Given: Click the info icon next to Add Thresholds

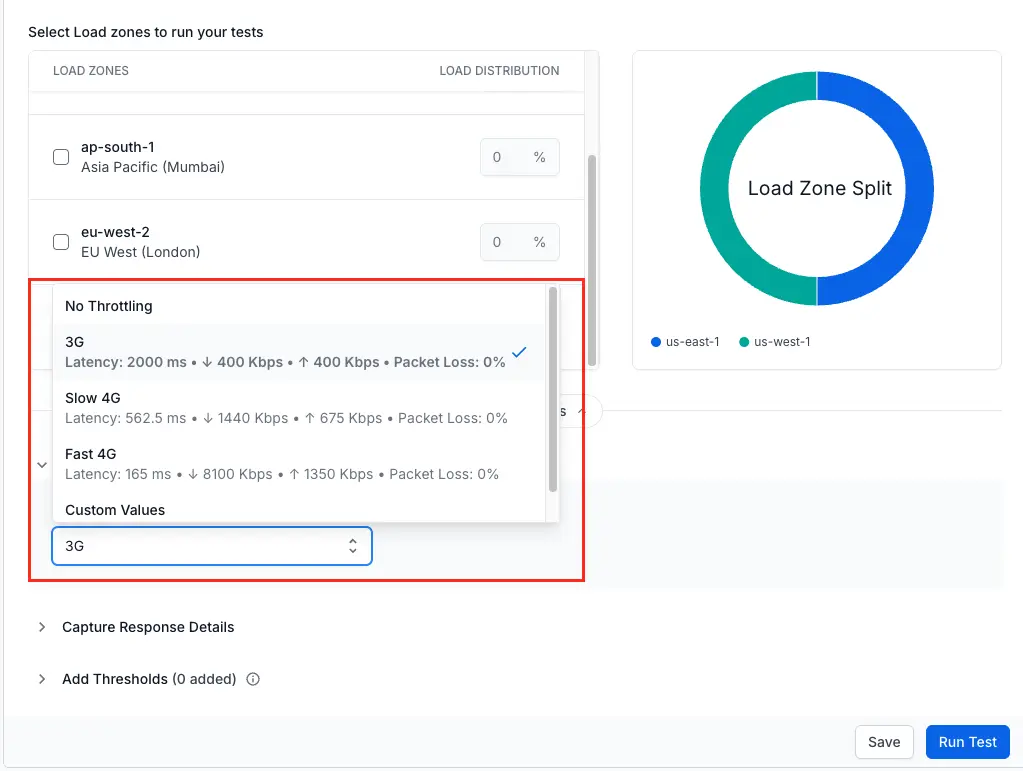Looking at the screenshot, I should point(253,679).
